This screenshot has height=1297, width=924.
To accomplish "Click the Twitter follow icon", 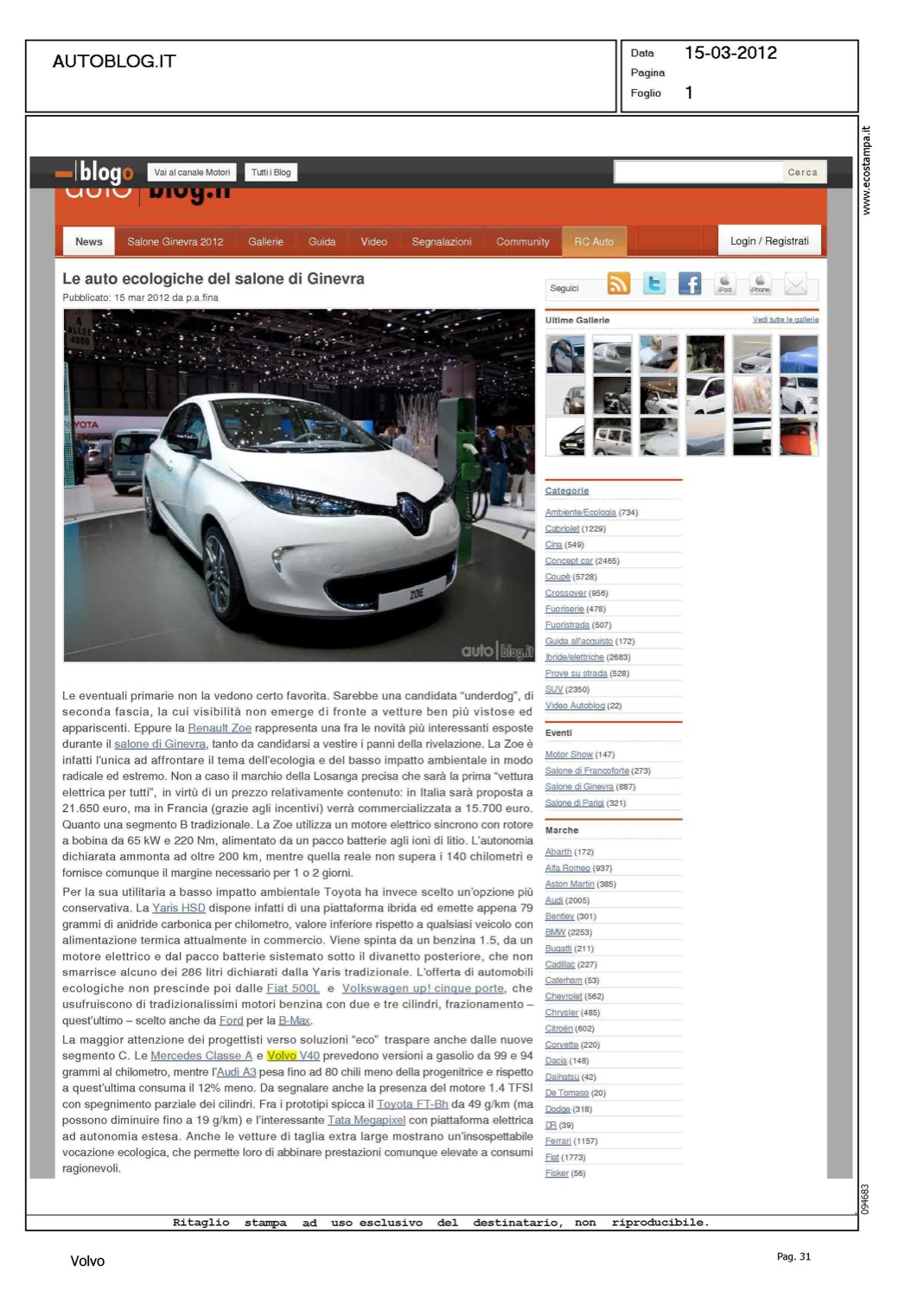I will (x=654, y=284).
